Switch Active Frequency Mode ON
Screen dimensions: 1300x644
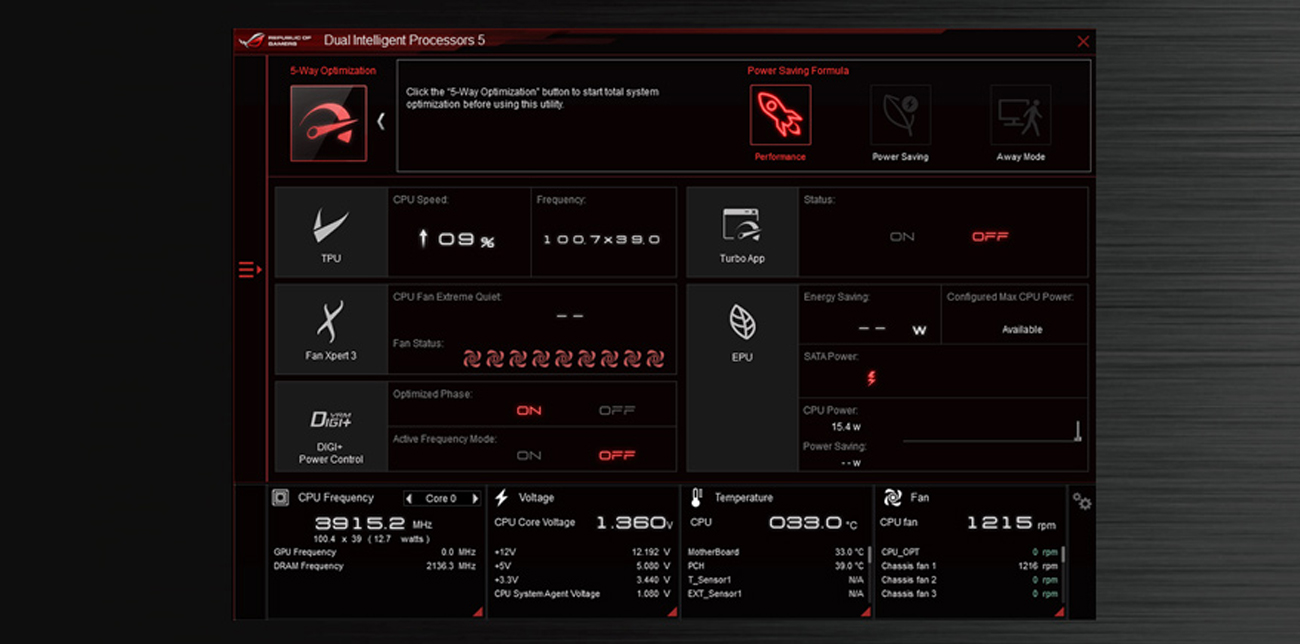(529, 455)
